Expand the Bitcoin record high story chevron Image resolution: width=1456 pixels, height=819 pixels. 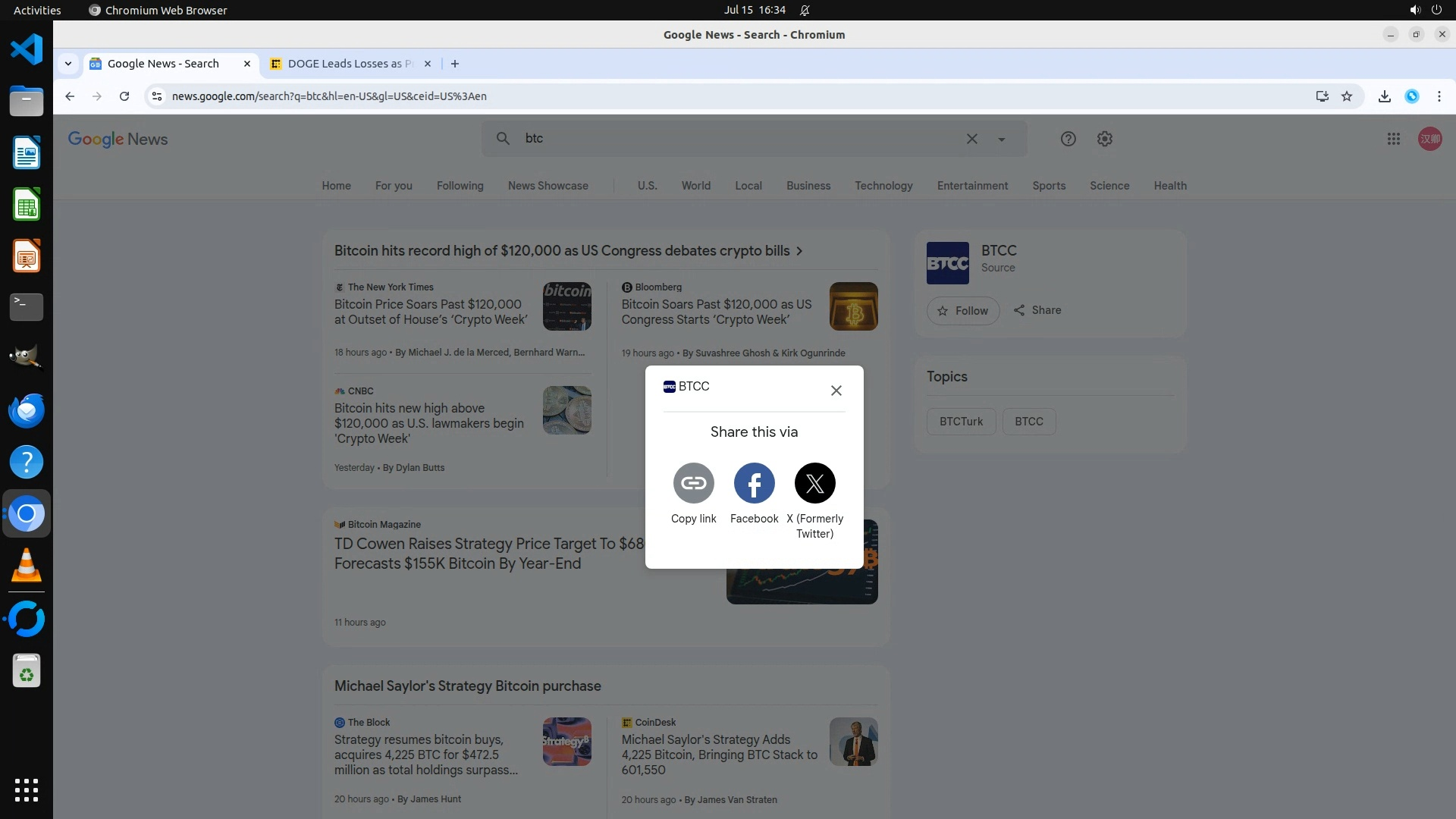tap(799, 251)
